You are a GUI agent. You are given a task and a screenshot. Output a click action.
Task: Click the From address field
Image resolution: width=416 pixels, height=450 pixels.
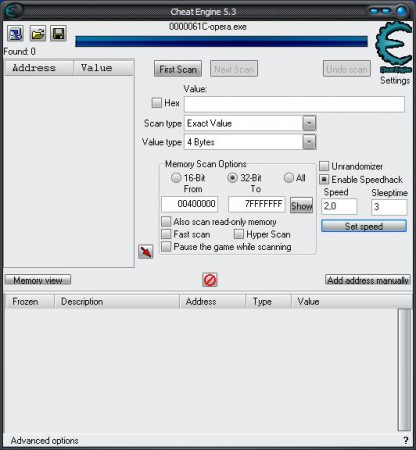coord(190,204)
